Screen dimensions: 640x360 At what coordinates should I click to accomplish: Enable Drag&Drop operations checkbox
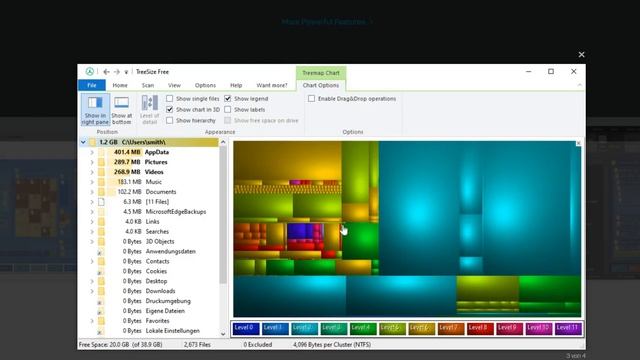[311, 98]
